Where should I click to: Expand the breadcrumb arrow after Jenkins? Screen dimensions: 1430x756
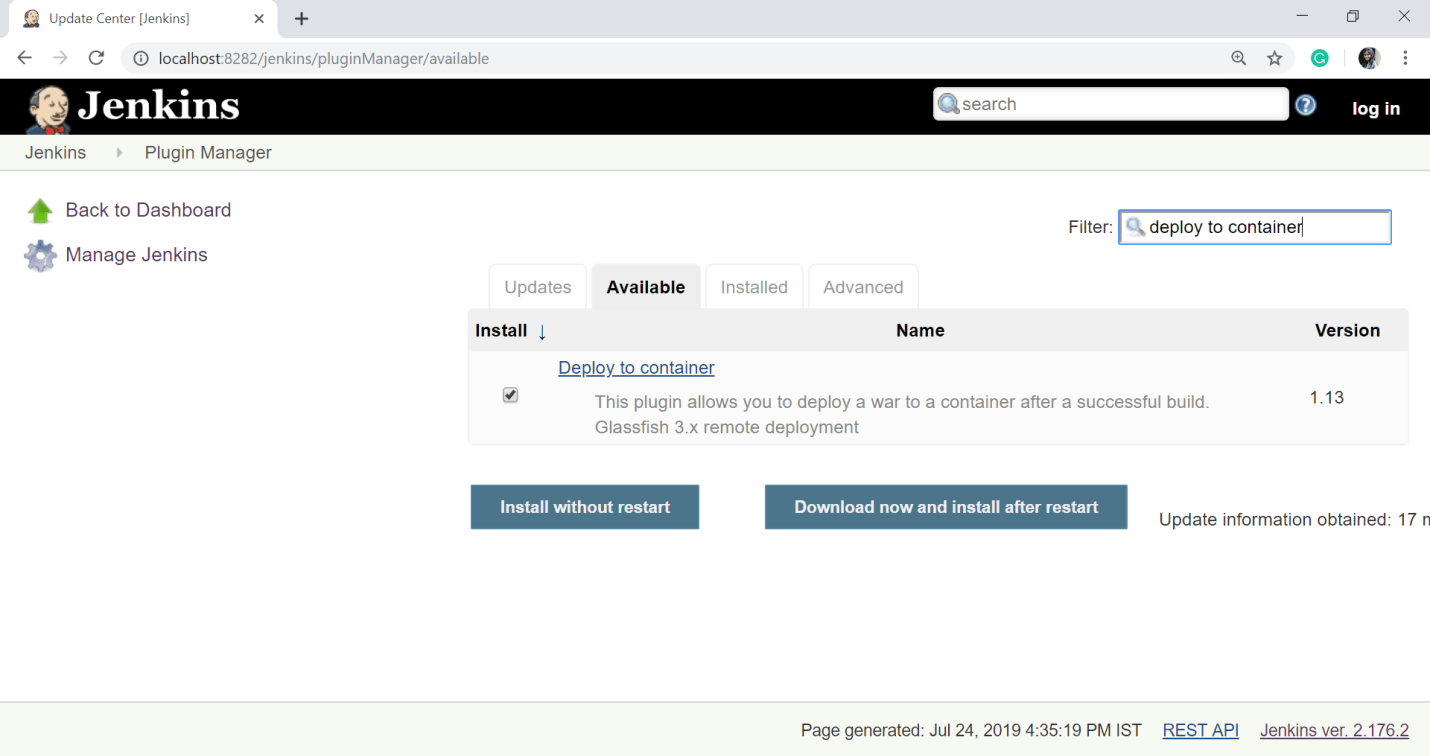click(x=119, y=153)
